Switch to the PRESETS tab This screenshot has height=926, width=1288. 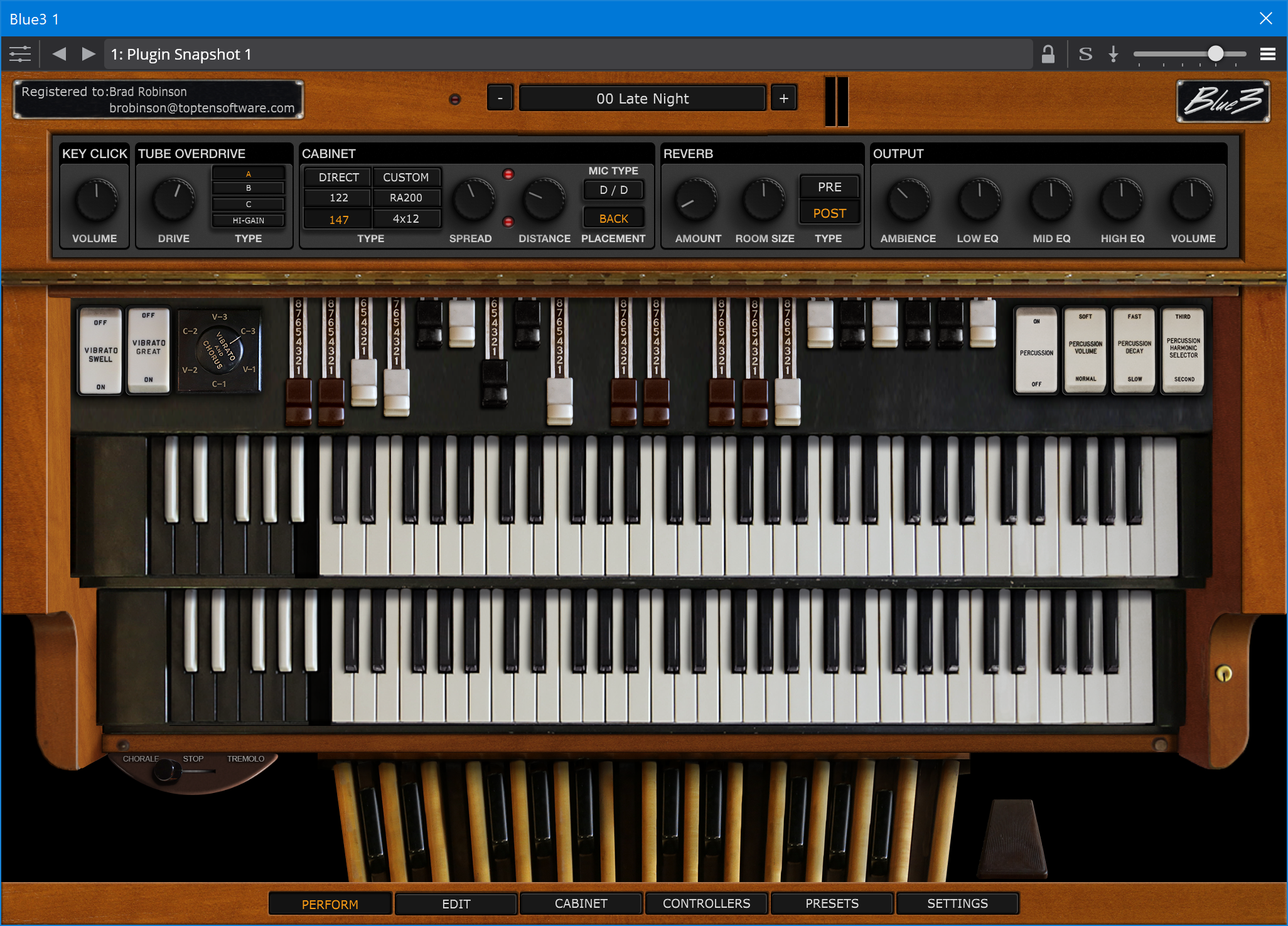[832, 904]
